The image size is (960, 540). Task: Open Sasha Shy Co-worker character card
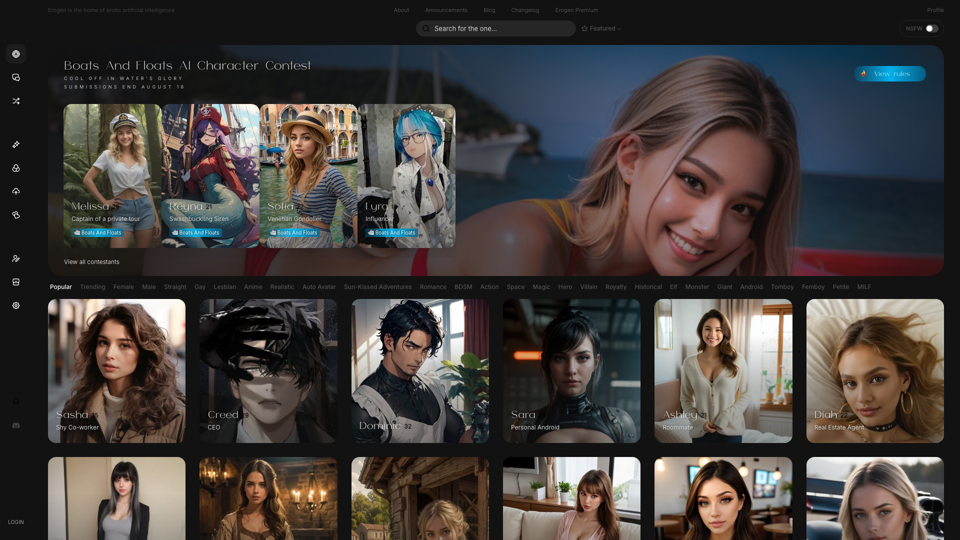click(x=116, y=370)
